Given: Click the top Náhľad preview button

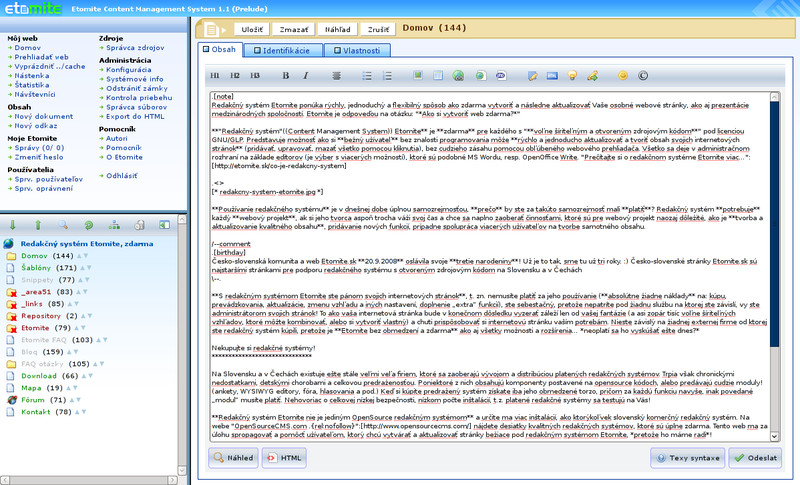Looking at the screenshot, I should pos(338,30).
